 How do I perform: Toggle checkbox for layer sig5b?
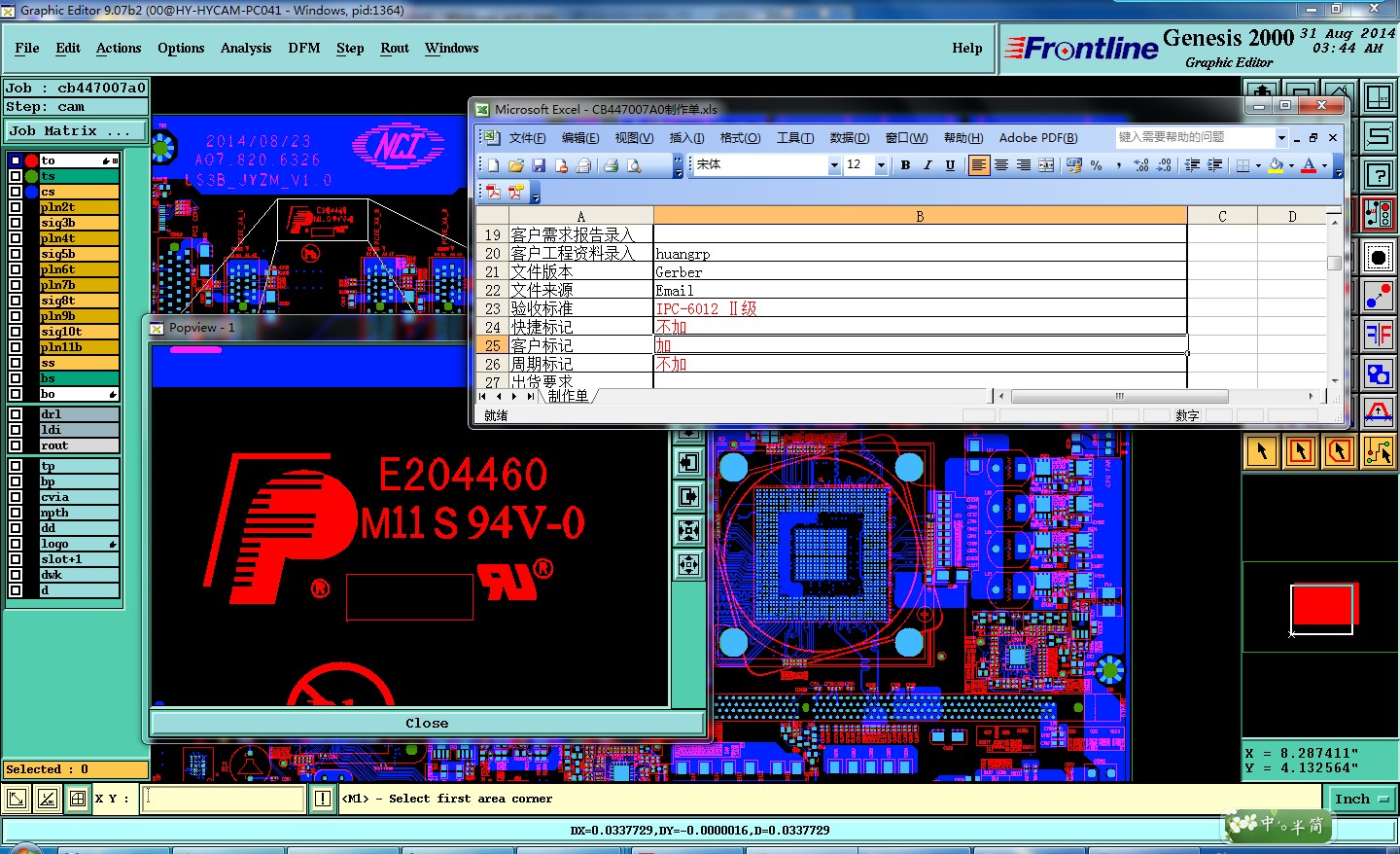[x=15, y=254]
